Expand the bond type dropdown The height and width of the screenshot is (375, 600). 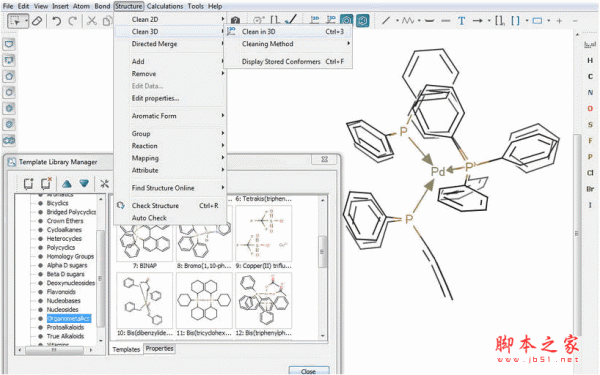point(397,20)
